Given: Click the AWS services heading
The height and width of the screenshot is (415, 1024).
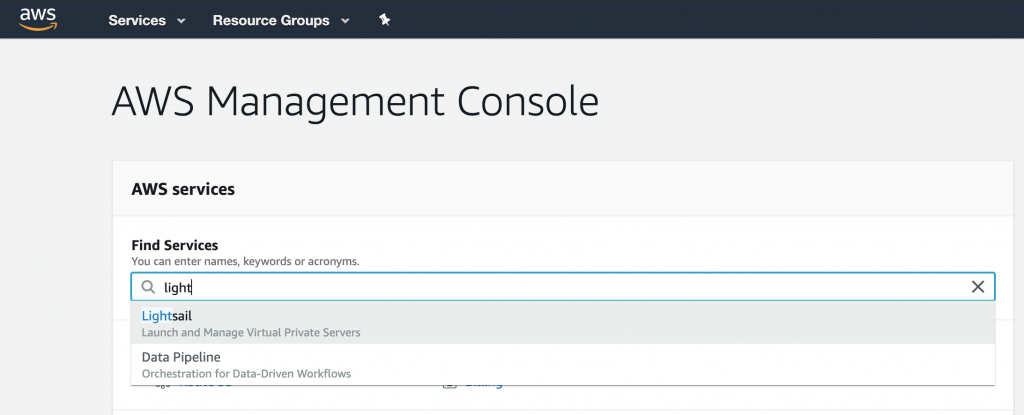Looking at the screenshot, I should (x=183, y=190).
